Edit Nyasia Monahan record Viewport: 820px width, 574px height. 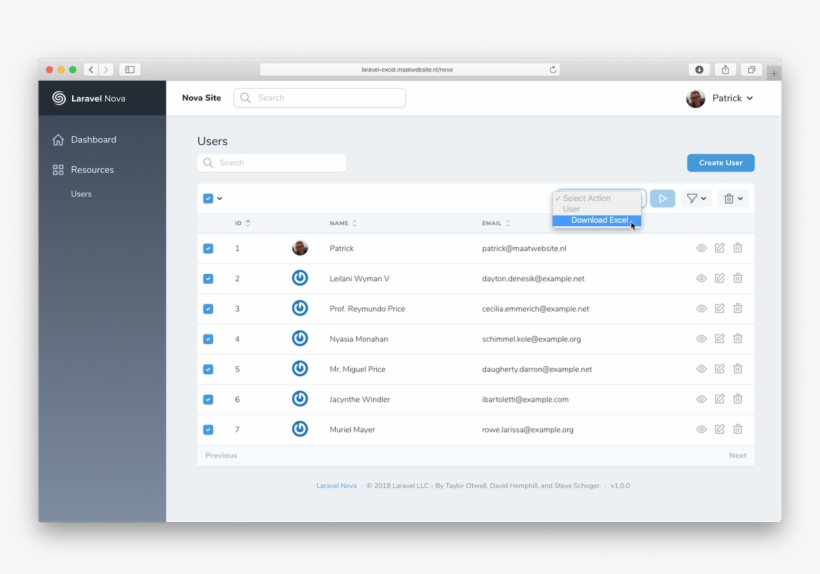(x=720, y=339)
